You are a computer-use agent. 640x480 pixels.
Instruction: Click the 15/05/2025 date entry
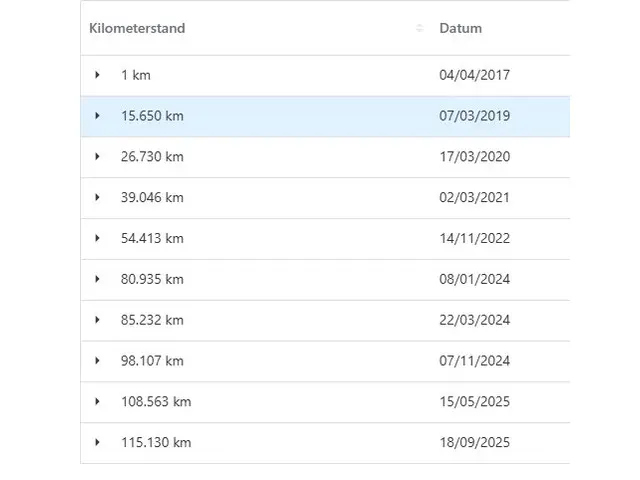474,402
